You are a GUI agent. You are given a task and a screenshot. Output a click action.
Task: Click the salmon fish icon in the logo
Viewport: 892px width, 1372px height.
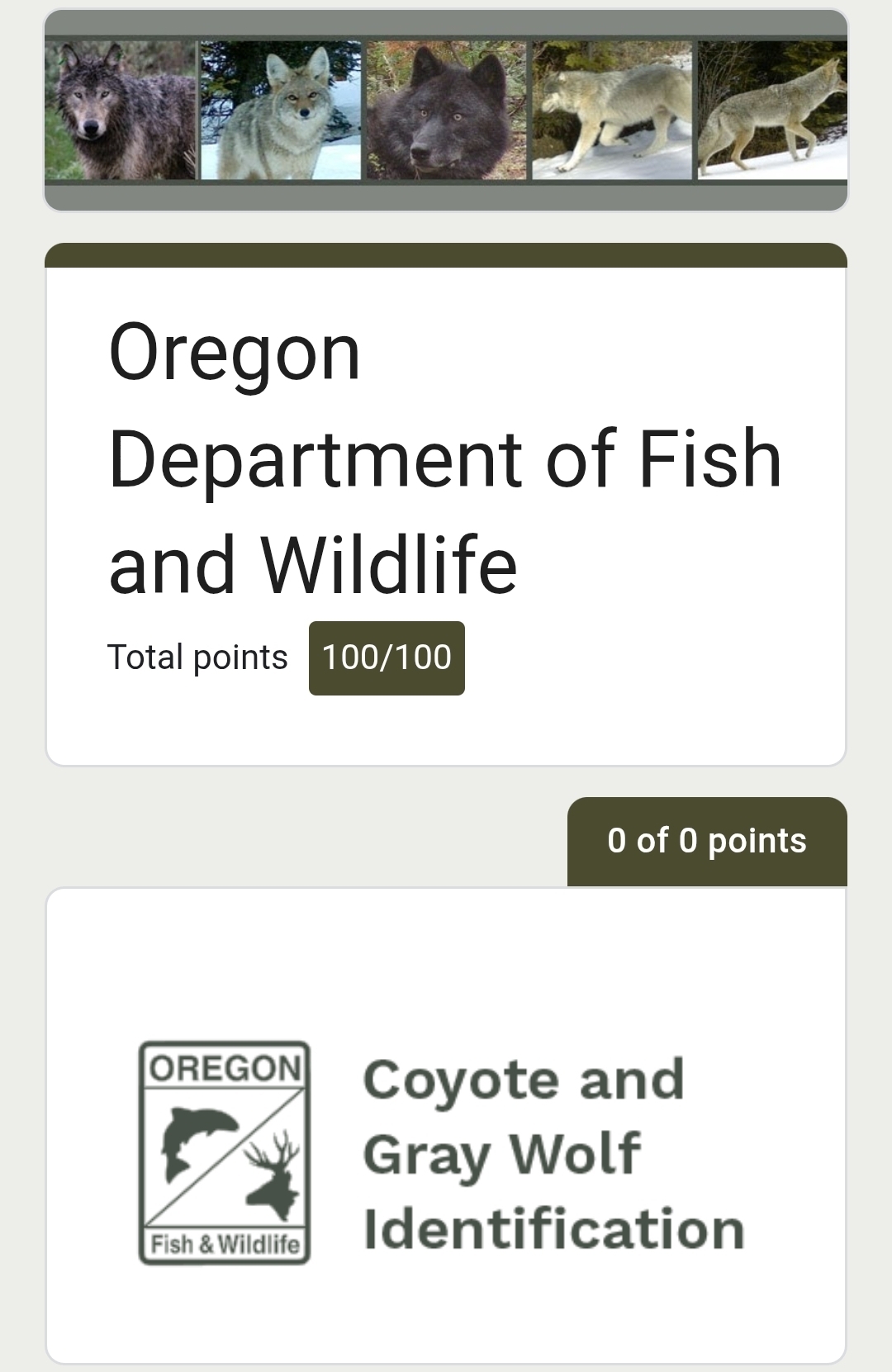[x=197, y=1138]
